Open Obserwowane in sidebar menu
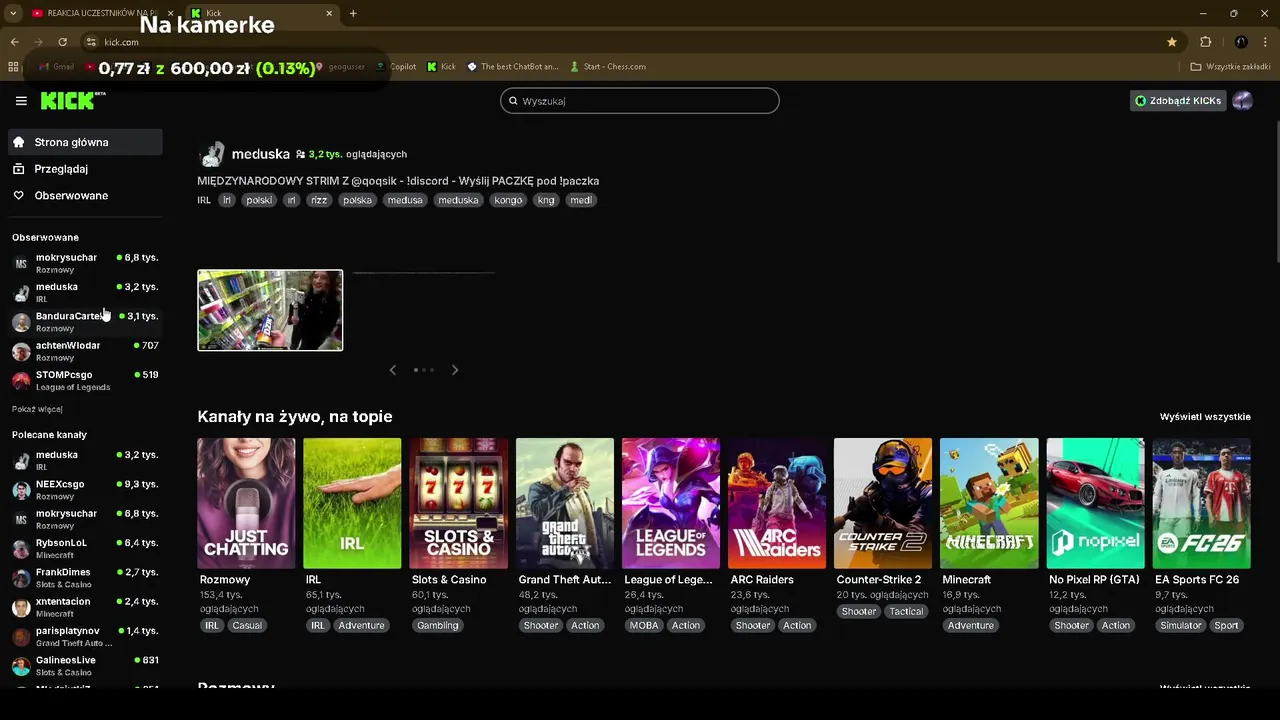Screen dimensions: 1280x720 85,196
